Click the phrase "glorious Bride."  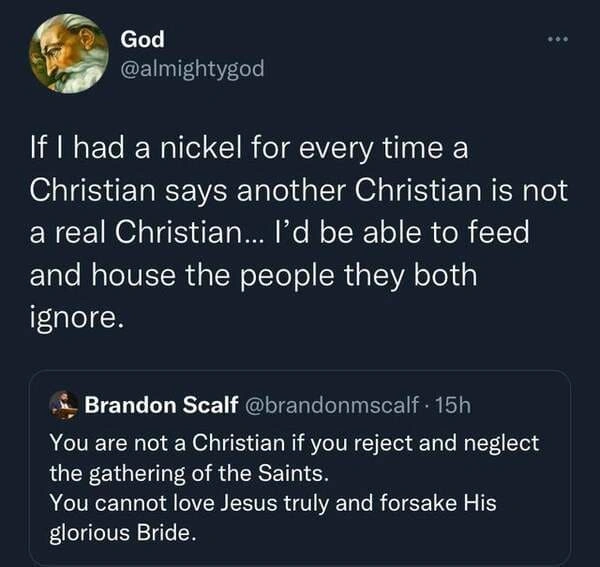123,531
